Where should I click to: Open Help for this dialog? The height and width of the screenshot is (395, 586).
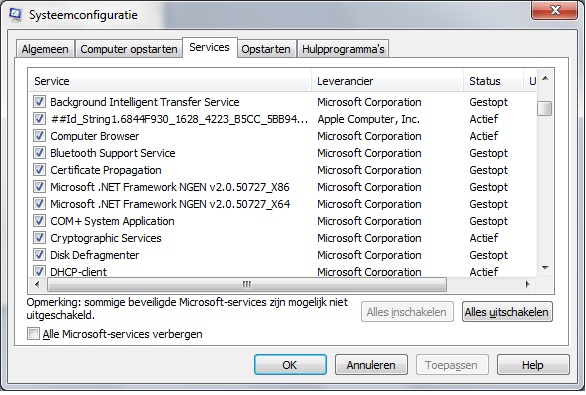[533, 365]
